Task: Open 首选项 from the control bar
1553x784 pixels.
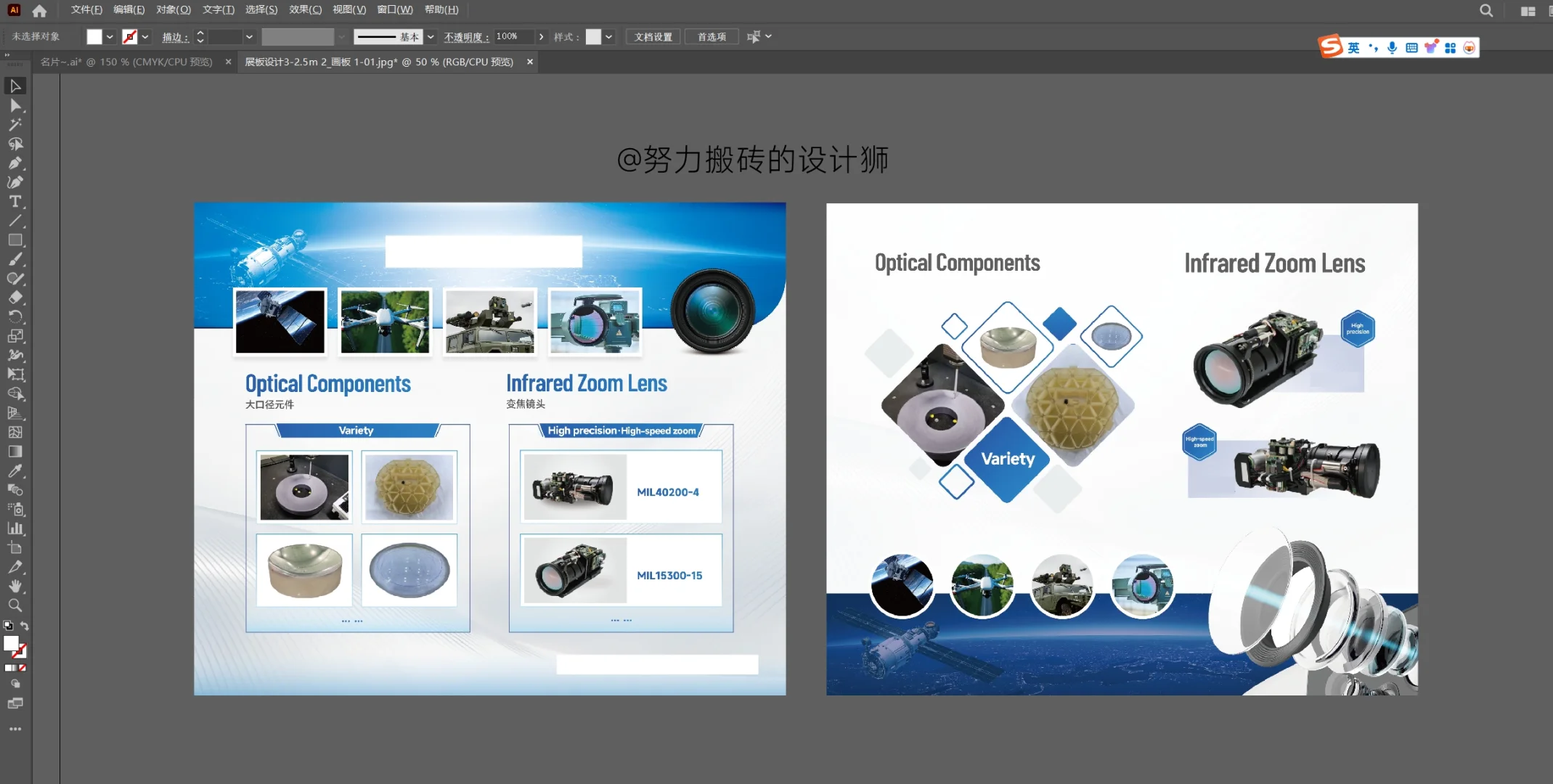Action: (711, 36)
